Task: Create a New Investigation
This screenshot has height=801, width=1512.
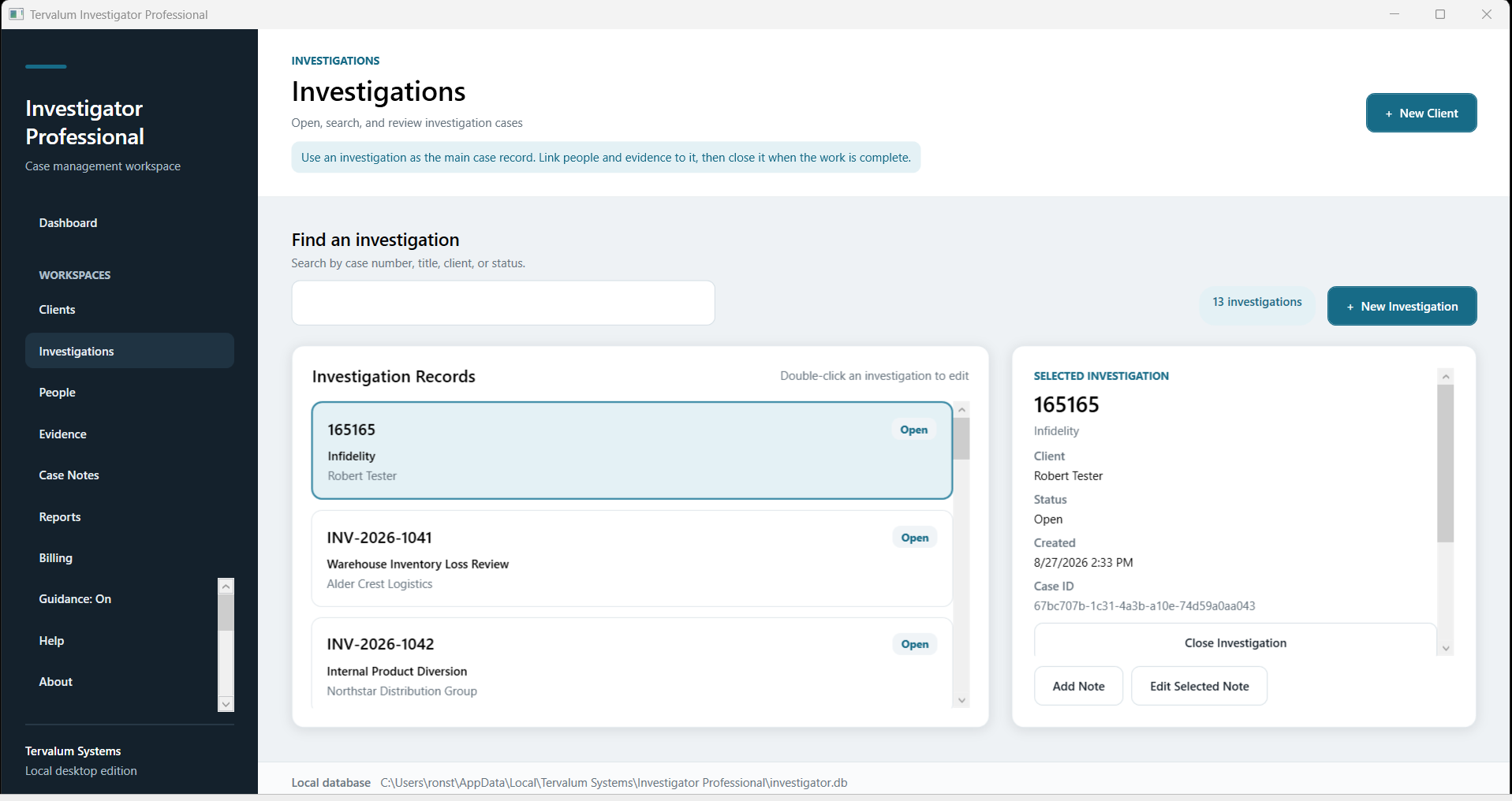Action: (1402, 306)
